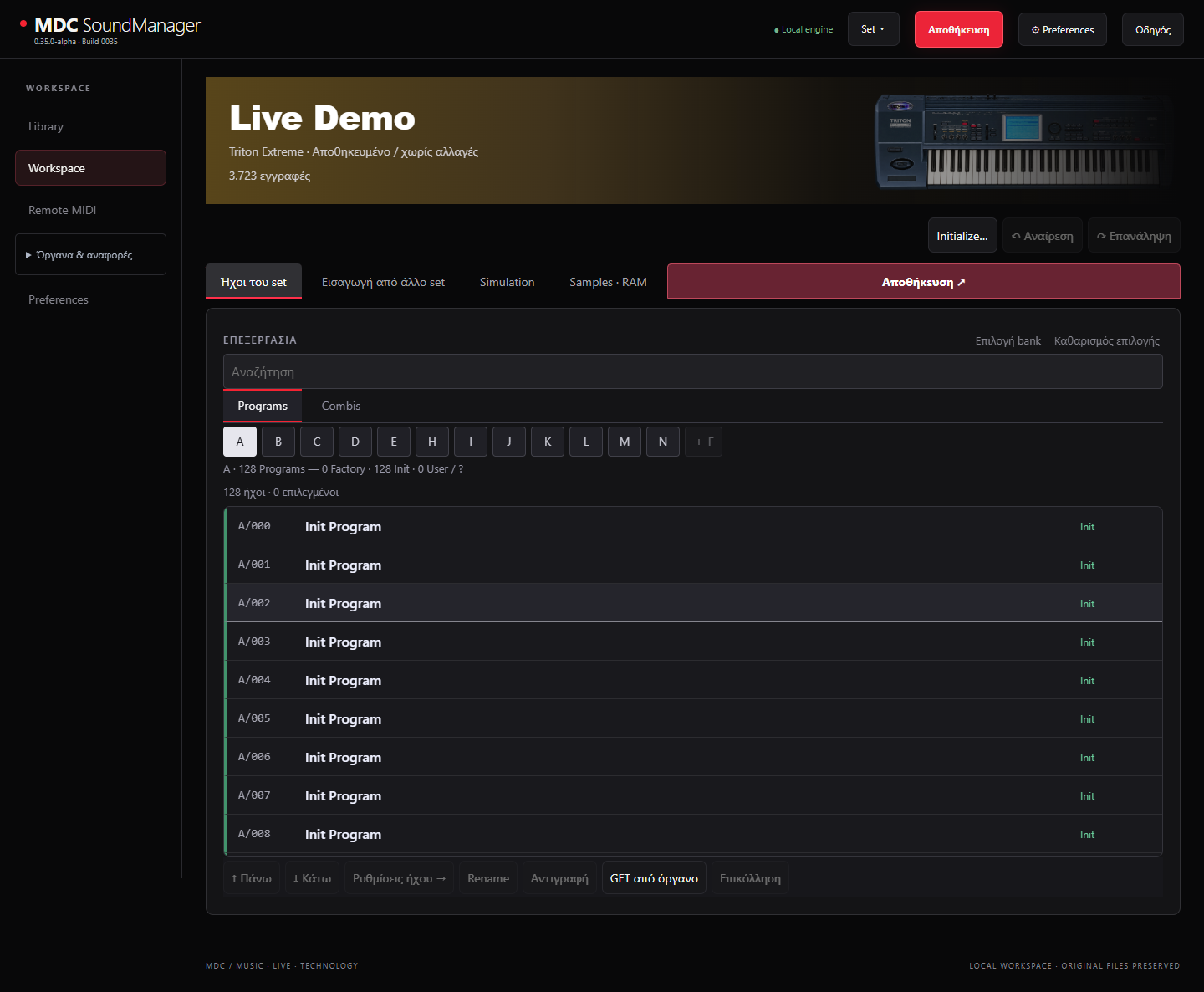Select bank D
The height and width of the screenshot is (992, 1204).
click(x=355, y=442)
